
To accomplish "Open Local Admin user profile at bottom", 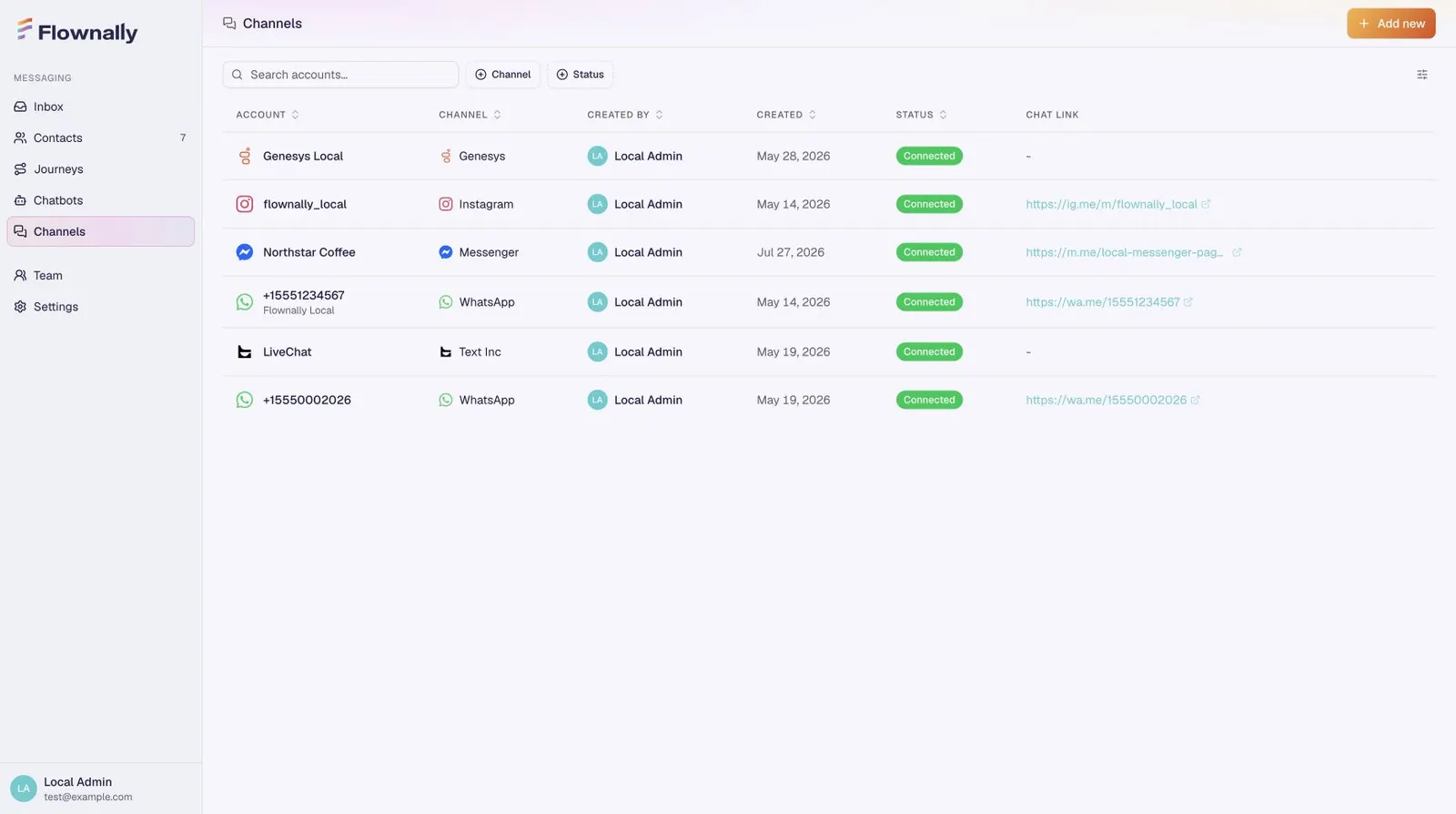I will [x=100, y=789].
